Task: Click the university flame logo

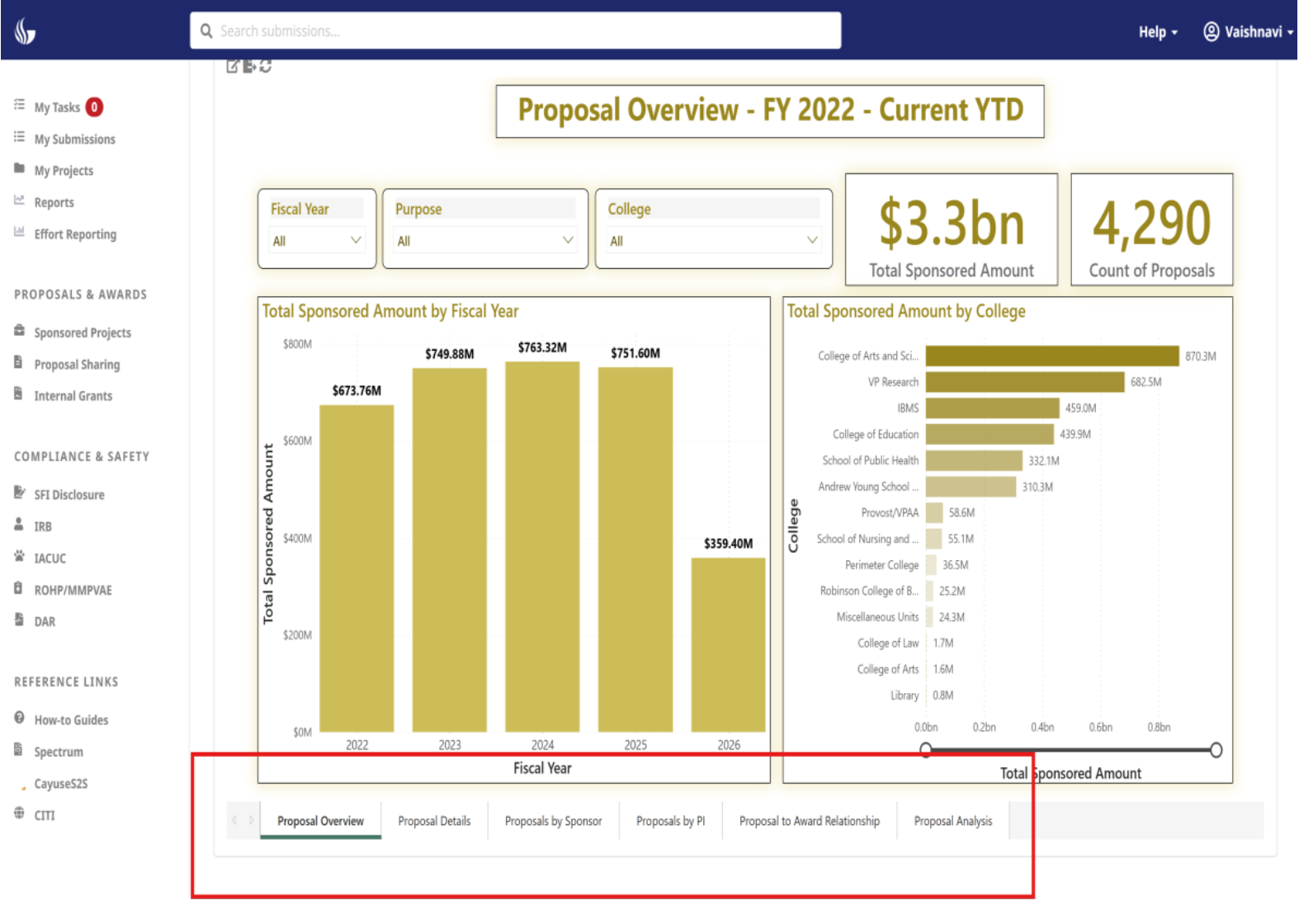Action: coord(25,31)
